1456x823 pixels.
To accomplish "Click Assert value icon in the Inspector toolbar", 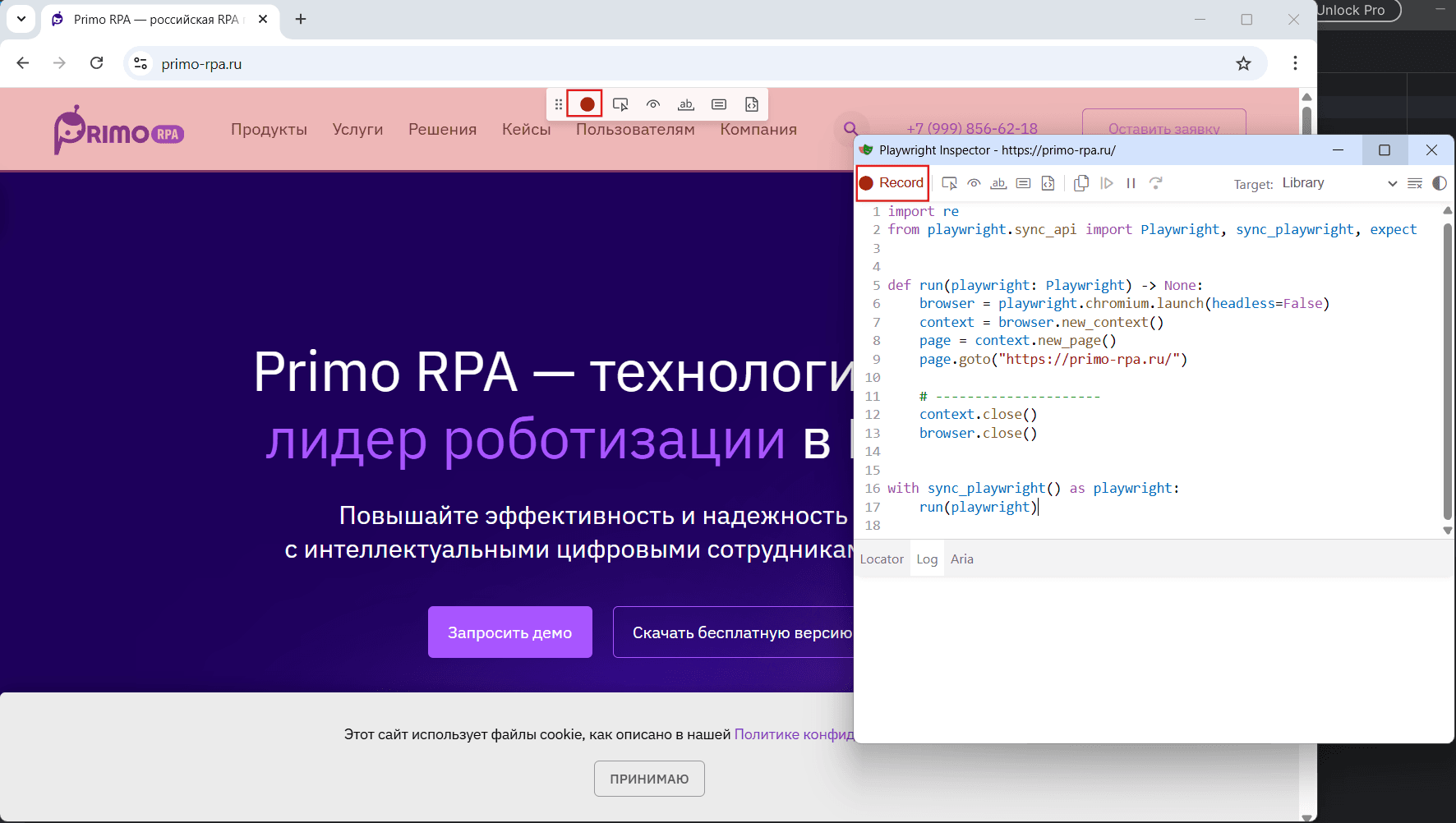I will click(x=1023, y=183).
